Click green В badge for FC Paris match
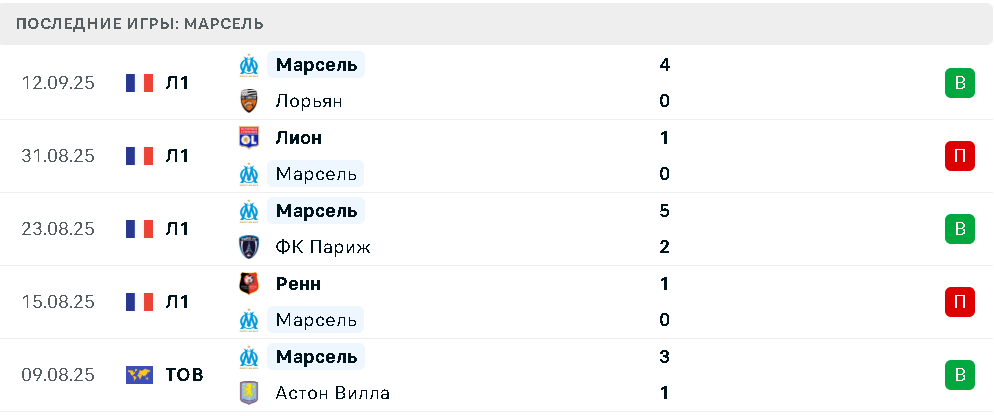Viewport: 994px width, 416px height. tap(960, 229)
